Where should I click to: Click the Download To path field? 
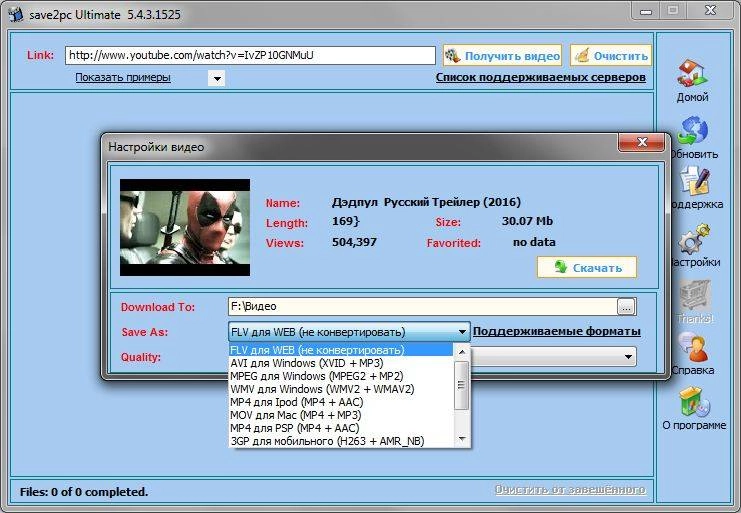pos(422,307)
